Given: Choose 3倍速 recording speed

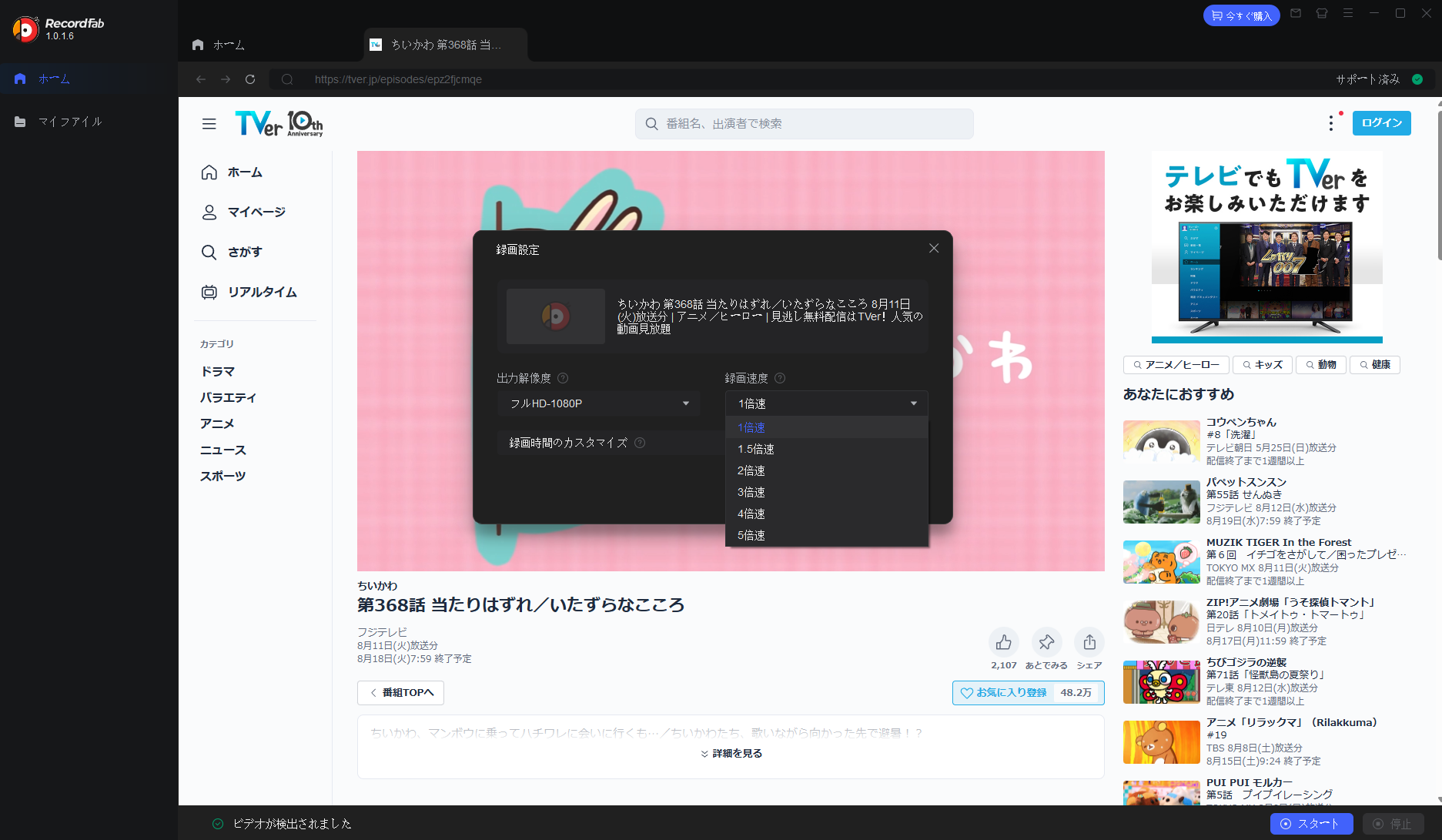Looking at the screenshot, I should point(827,492).
